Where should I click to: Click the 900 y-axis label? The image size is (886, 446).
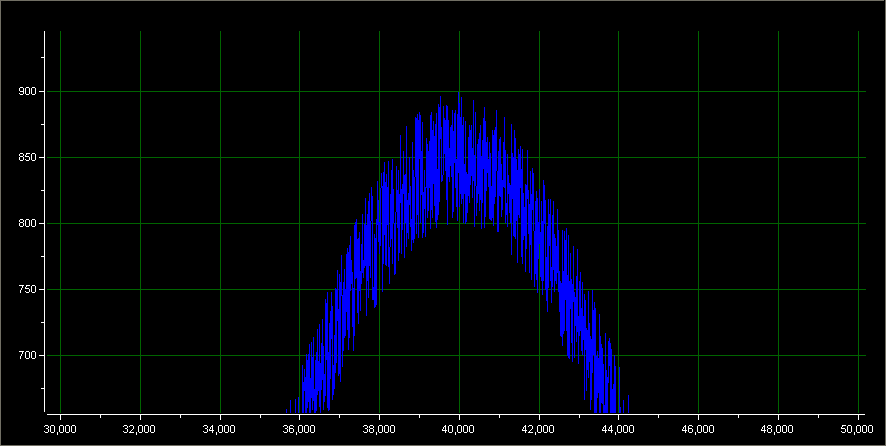pos(27,92)
